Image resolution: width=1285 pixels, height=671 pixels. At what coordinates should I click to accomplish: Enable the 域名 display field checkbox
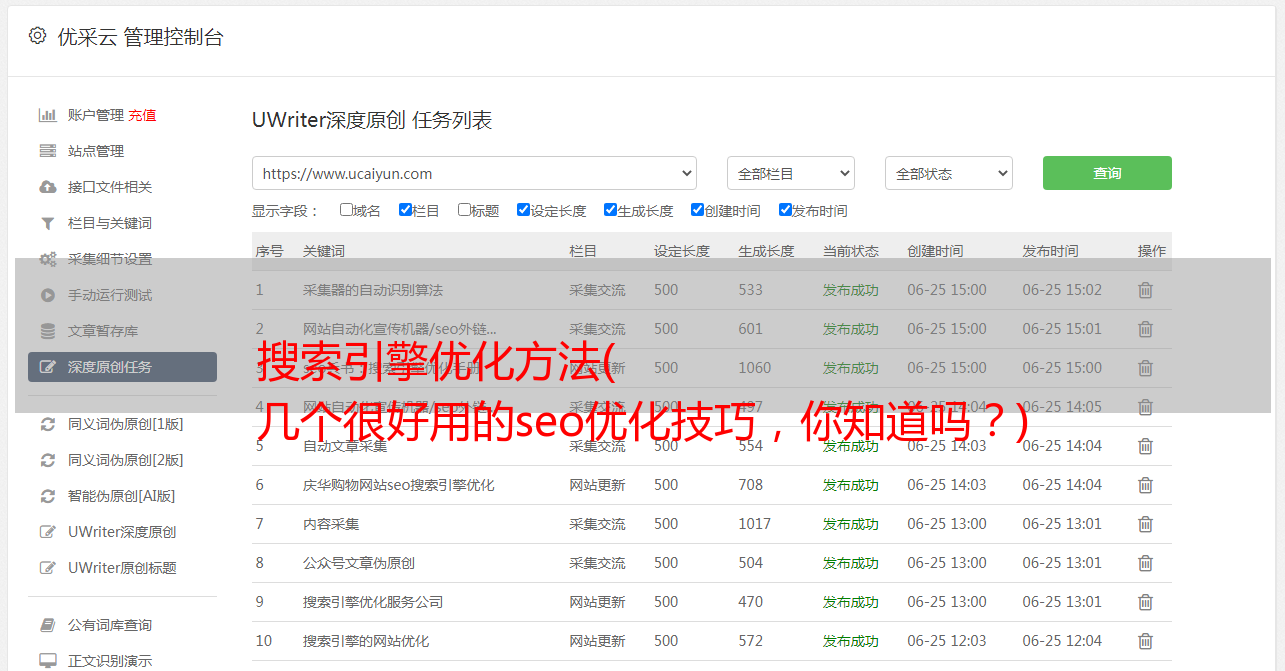click(346, 210)
